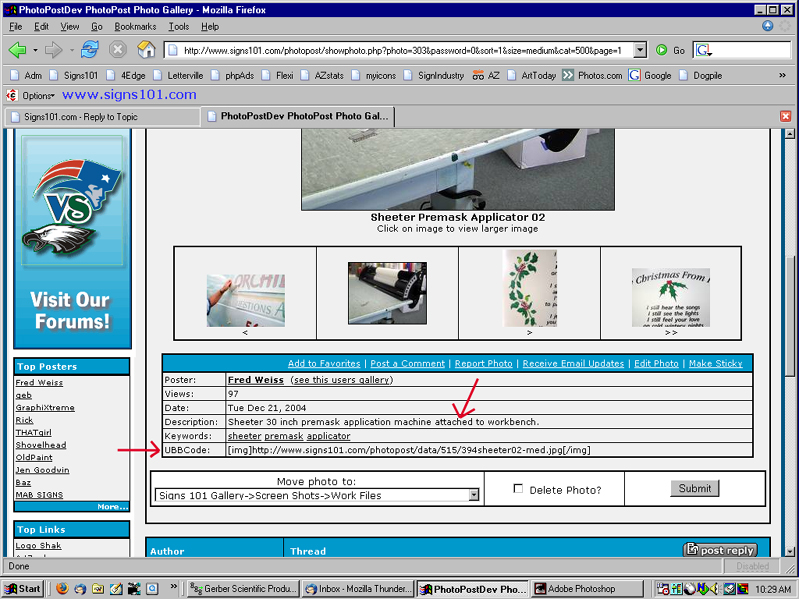
Task: Click the www.signs101.com toolbar link
Action: (x=129, y=95)
